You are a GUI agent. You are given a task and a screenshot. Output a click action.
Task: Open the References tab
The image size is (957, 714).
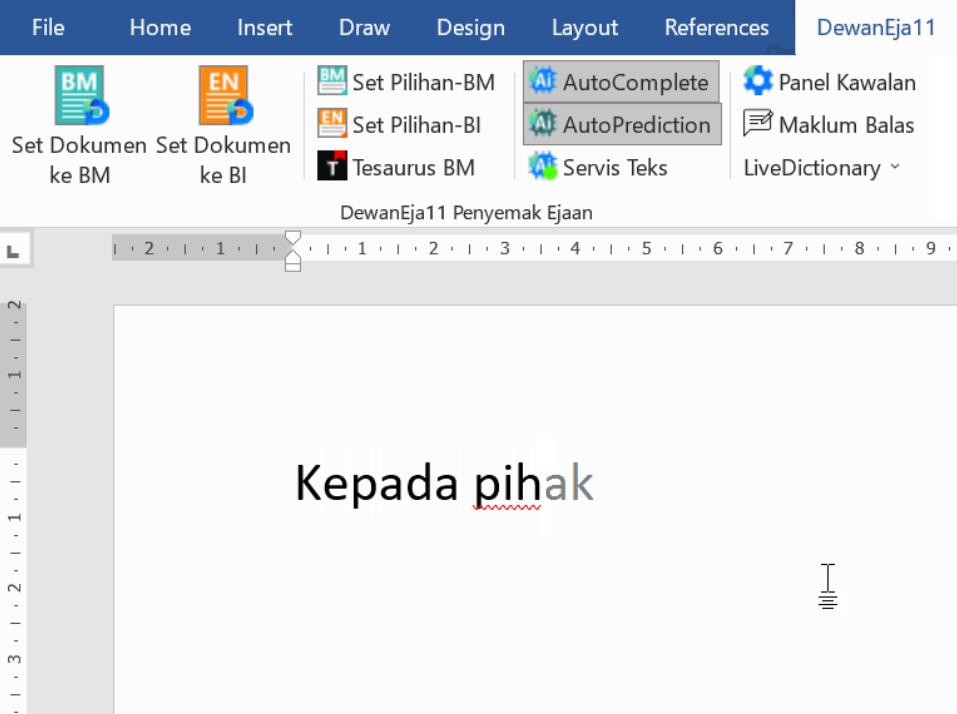[x=717, y=27]
